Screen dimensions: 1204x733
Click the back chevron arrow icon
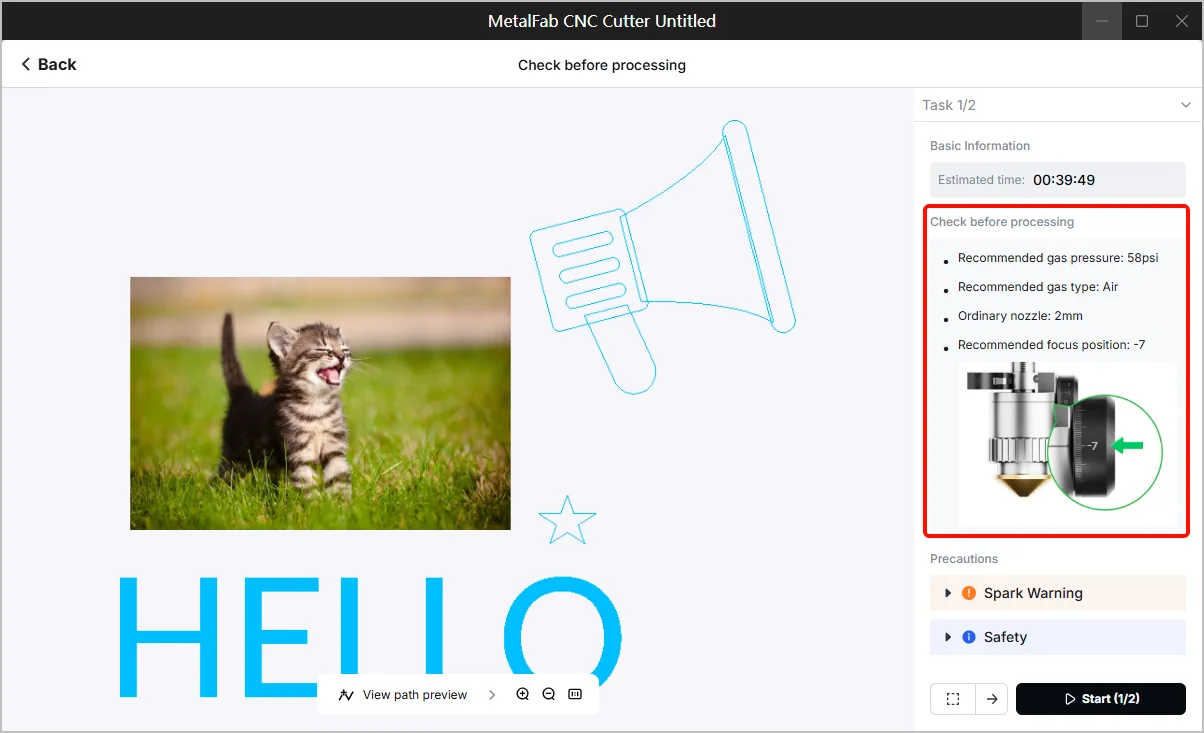point(26,64)
